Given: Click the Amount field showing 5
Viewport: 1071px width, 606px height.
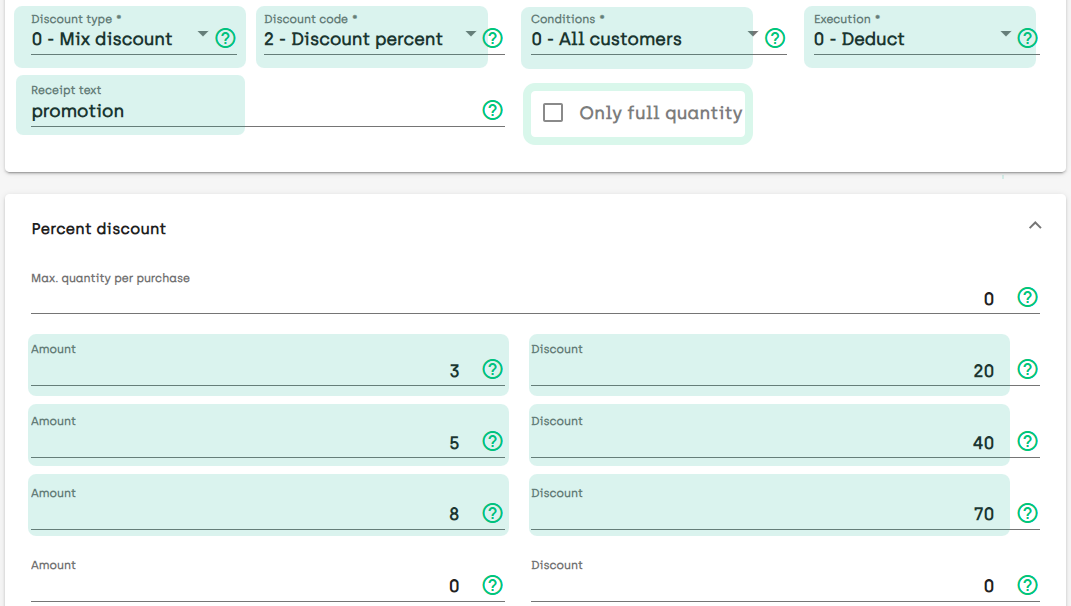Looking at the screenshot, I should coord(250,443).
